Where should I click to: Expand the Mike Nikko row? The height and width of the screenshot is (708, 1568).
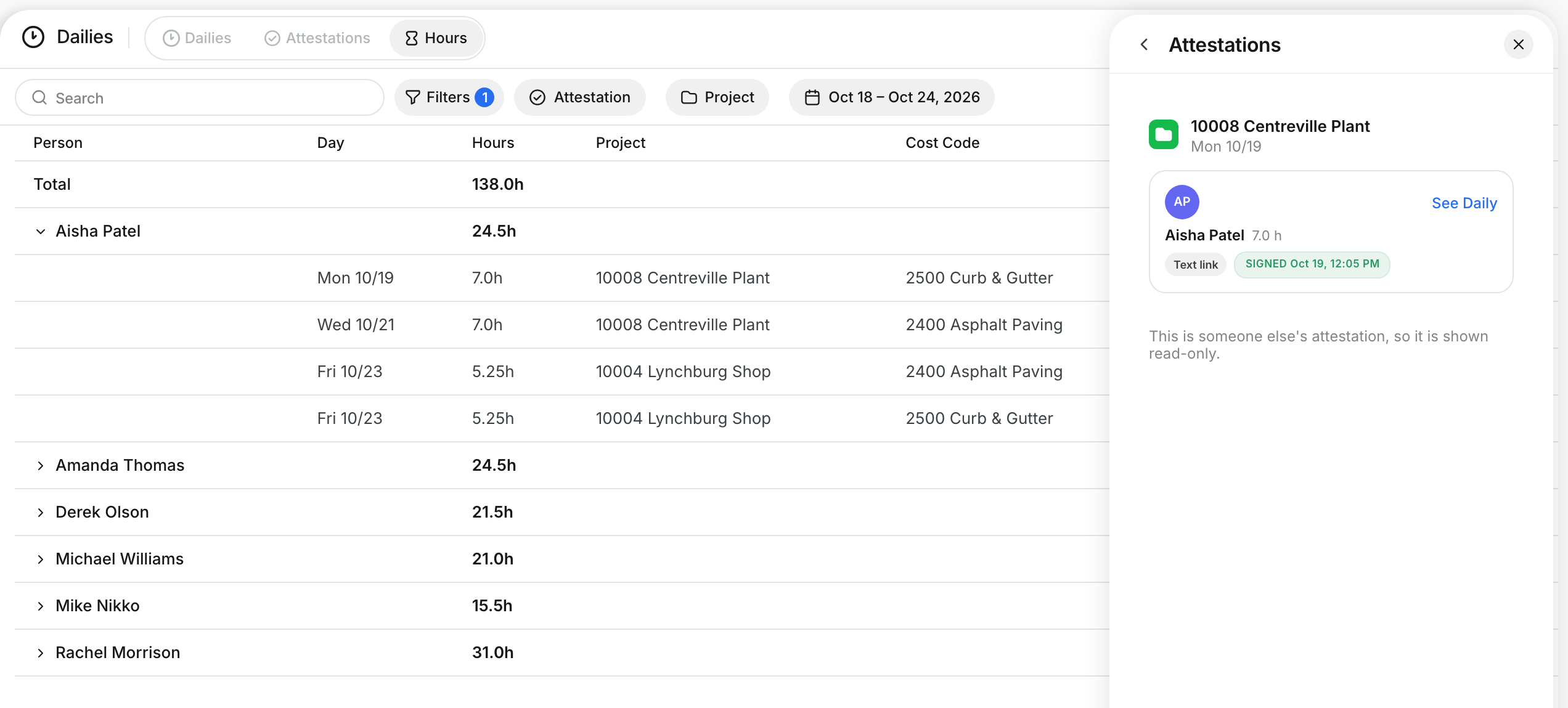click(x=41, y=606)
